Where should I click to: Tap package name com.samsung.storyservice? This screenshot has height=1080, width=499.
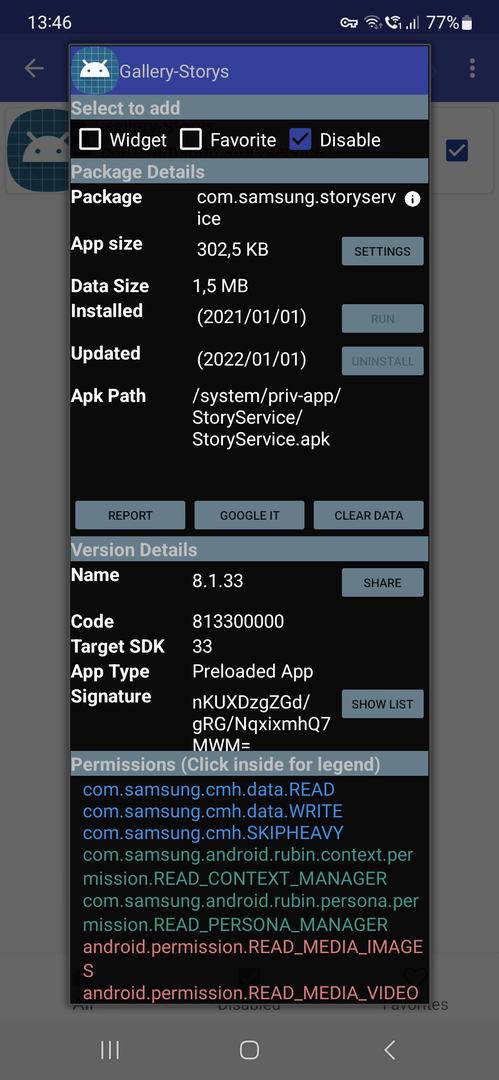tap(296, 208)
